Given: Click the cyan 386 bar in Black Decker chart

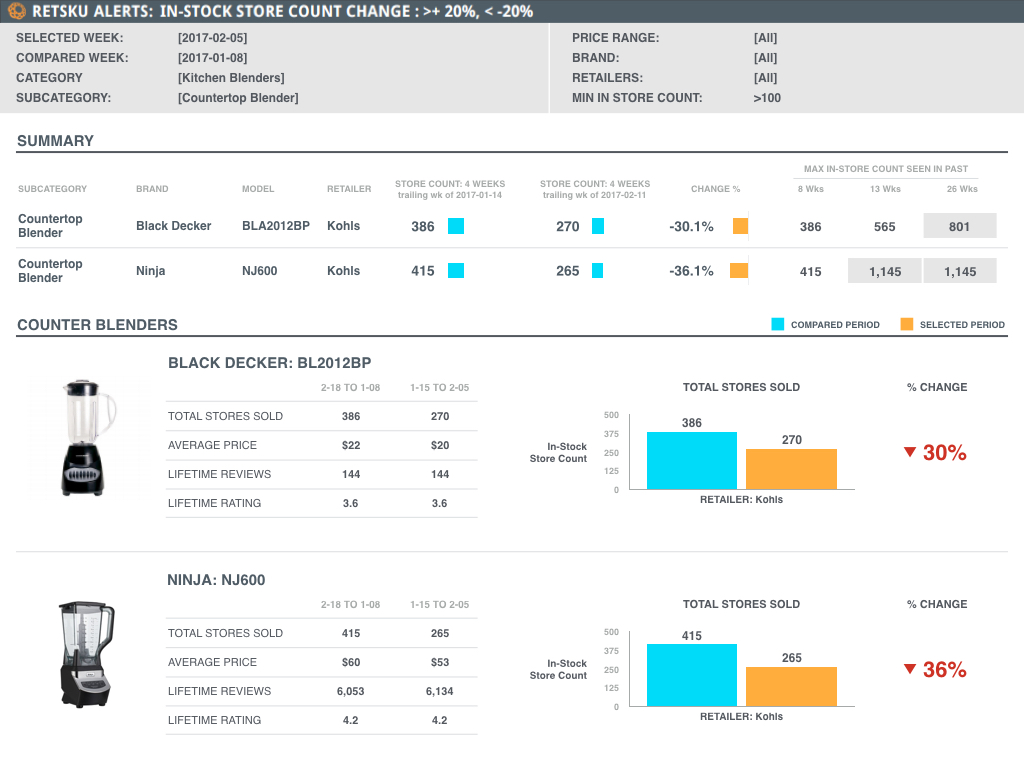Looking at the screenshot, I should point(692,460).
